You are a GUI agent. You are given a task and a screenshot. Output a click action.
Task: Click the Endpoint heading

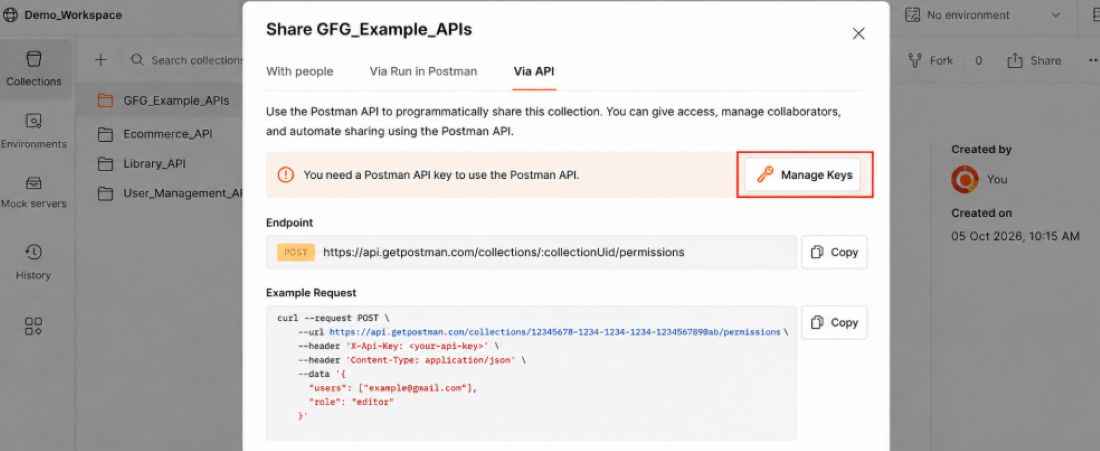(x=290, y=222)
